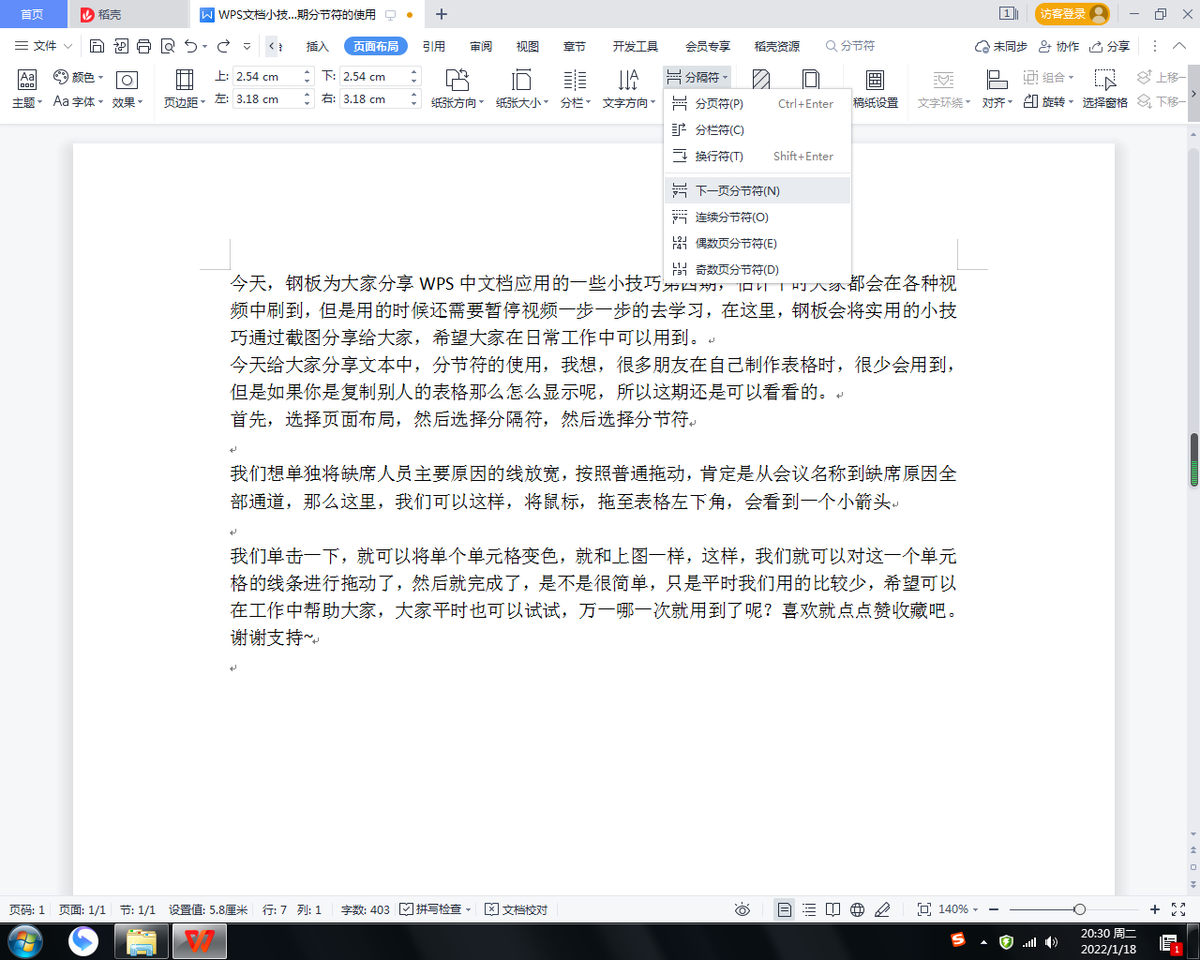Screen dimensions: 1200x960
Task: Select 下一页分节符(N) menu item
Action: pos(757,190)
